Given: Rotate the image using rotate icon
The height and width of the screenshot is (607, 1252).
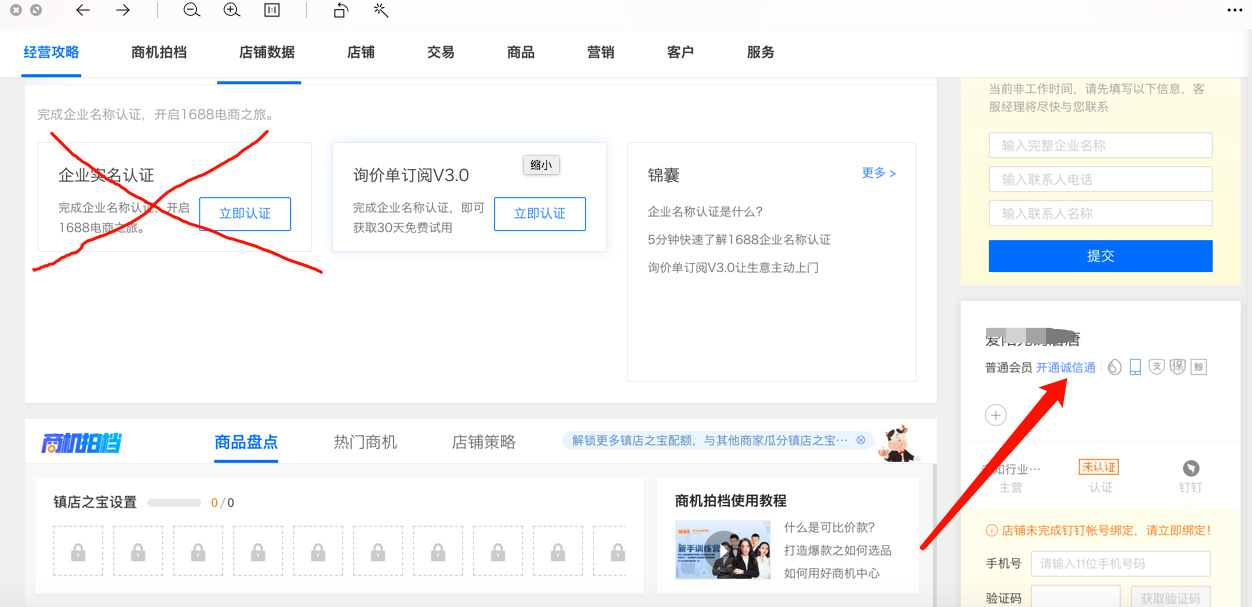Looking at the screenshot, I should [341, 10].
